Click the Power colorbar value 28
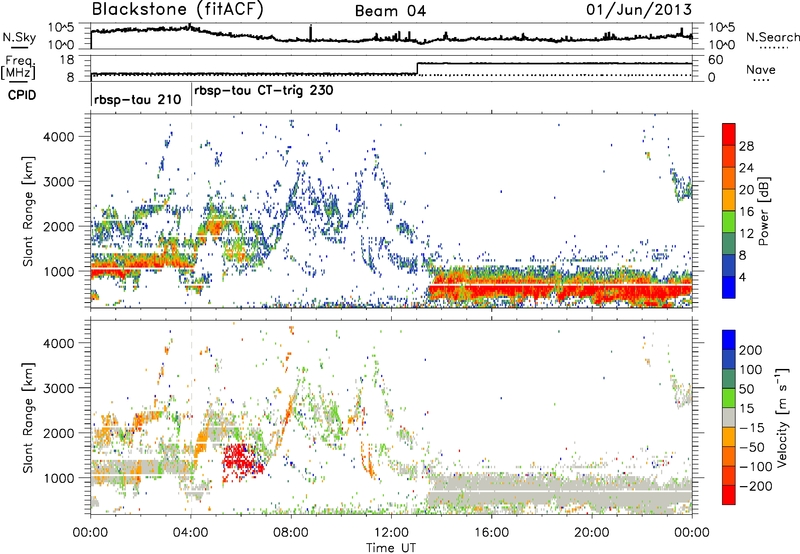Image resolution: width=800 pixels, height=554 pixels. point(746,146)
